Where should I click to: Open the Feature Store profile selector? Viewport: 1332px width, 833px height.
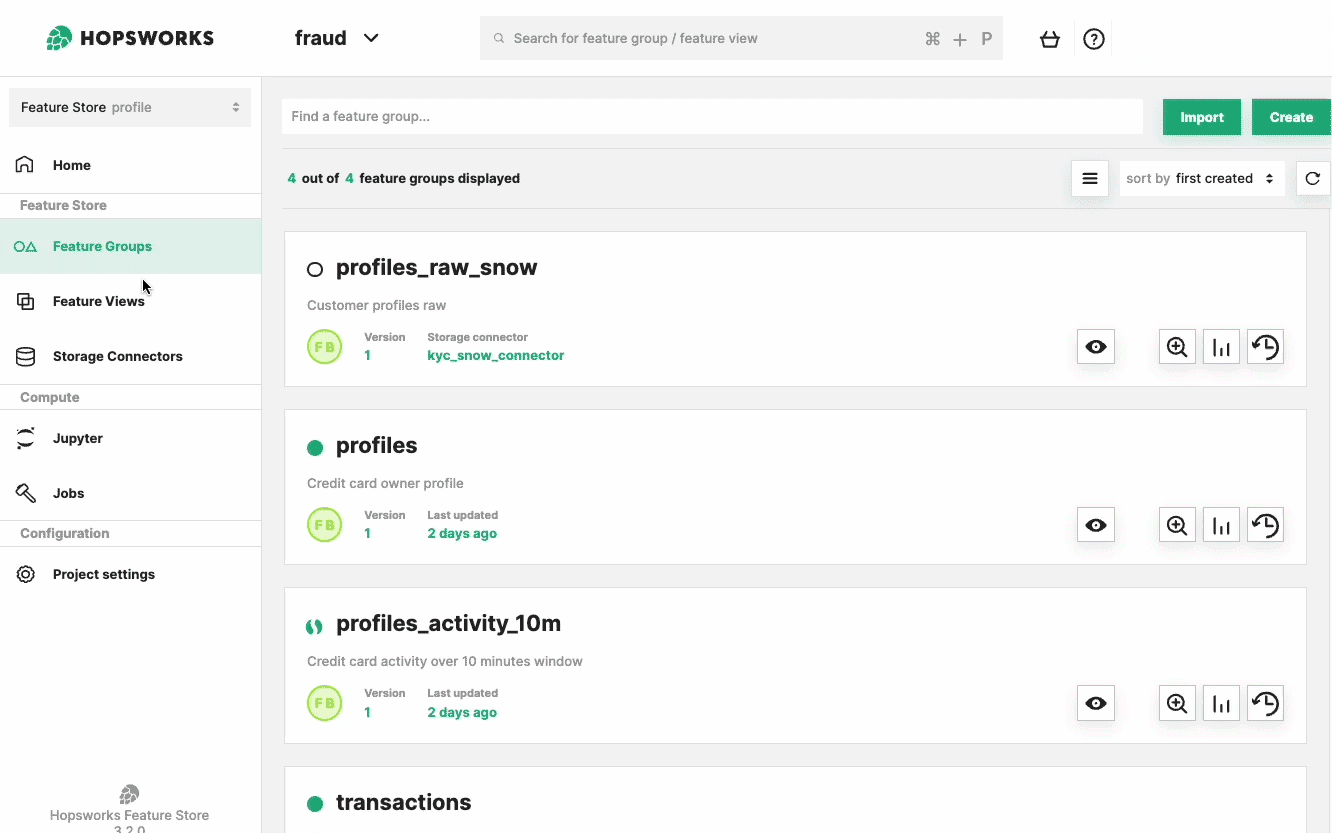tap(129, 106)
